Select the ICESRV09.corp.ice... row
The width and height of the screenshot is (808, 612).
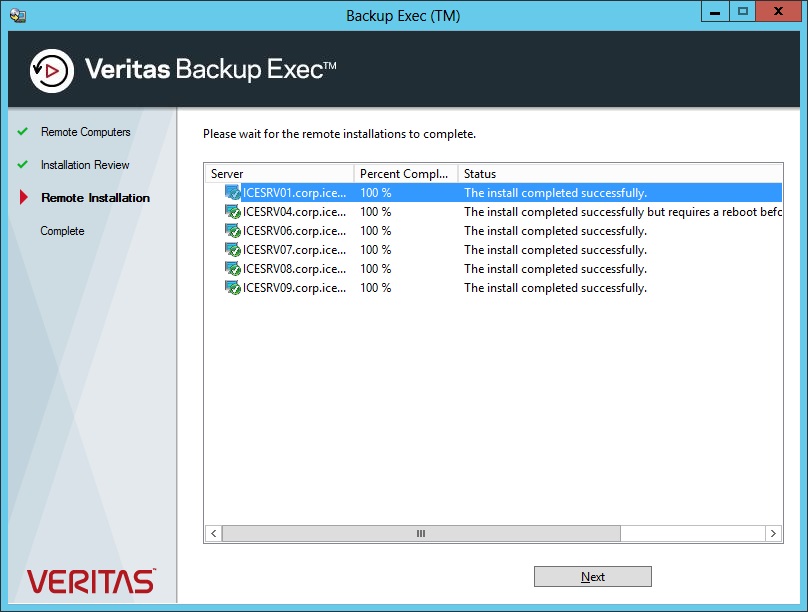click(494, 288)
